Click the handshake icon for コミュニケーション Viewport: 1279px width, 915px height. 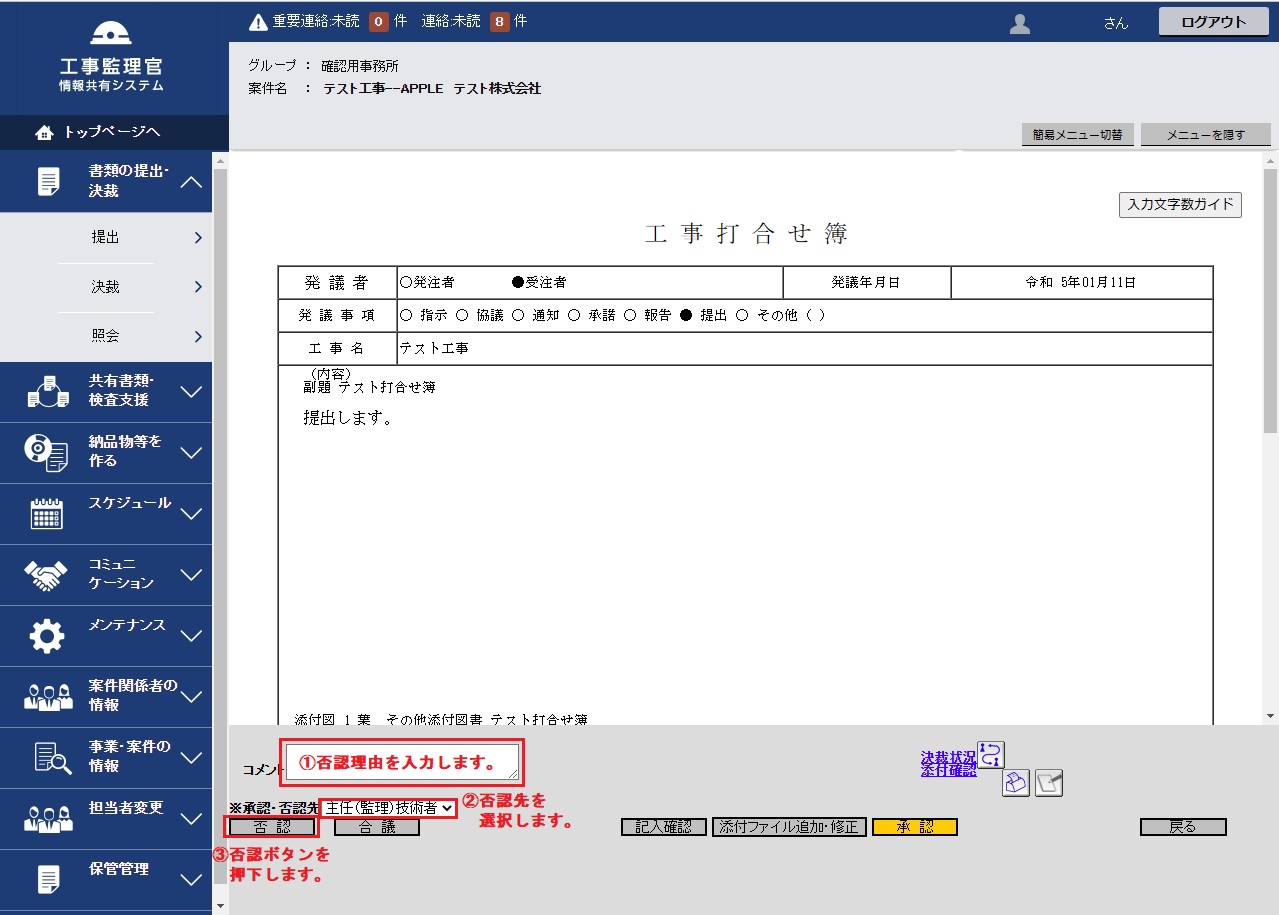pos(46,575)
